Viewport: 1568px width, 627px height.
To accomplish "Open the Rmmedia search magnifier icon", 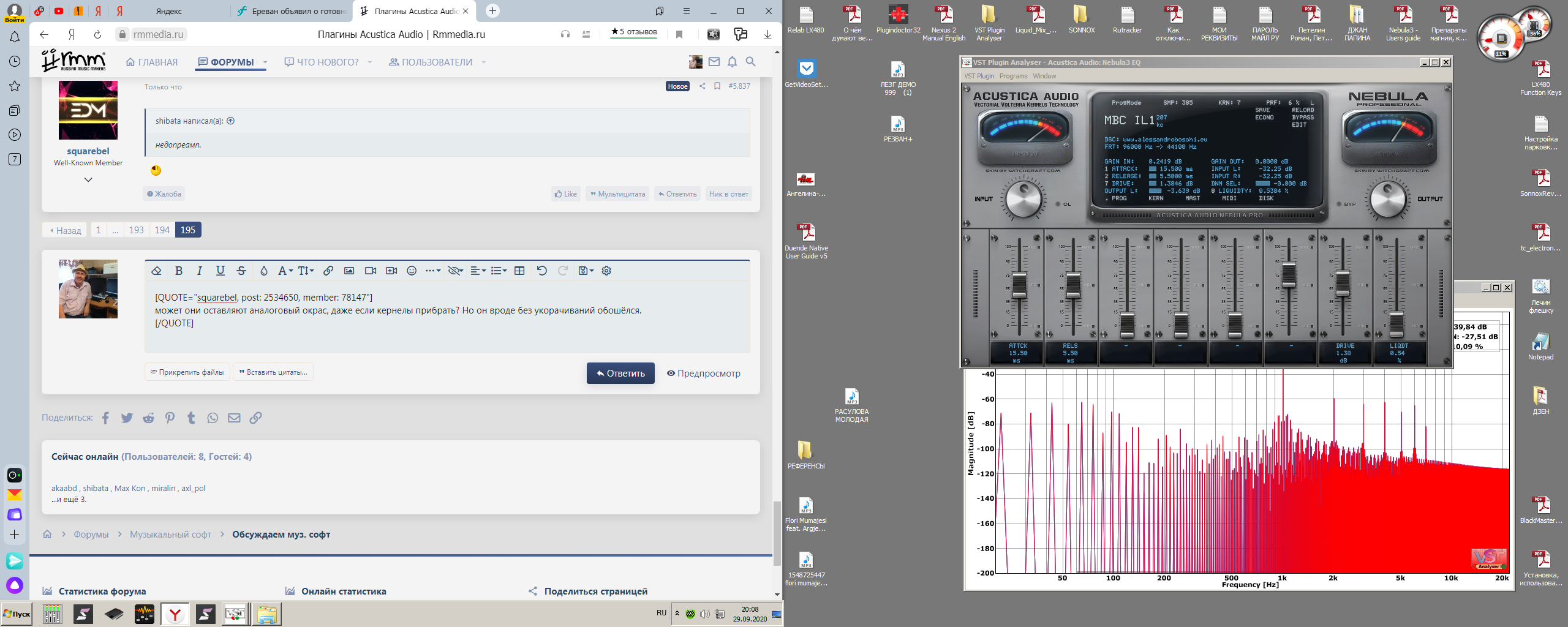I will (x=750, y=62).
